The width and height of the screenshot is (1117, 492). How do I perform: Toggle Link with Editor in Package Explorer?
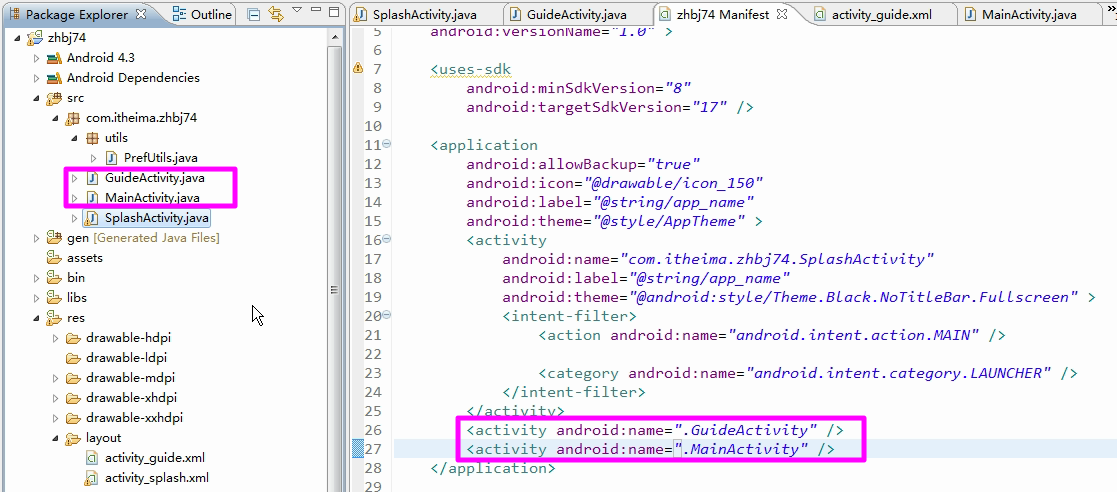[276, 14]
